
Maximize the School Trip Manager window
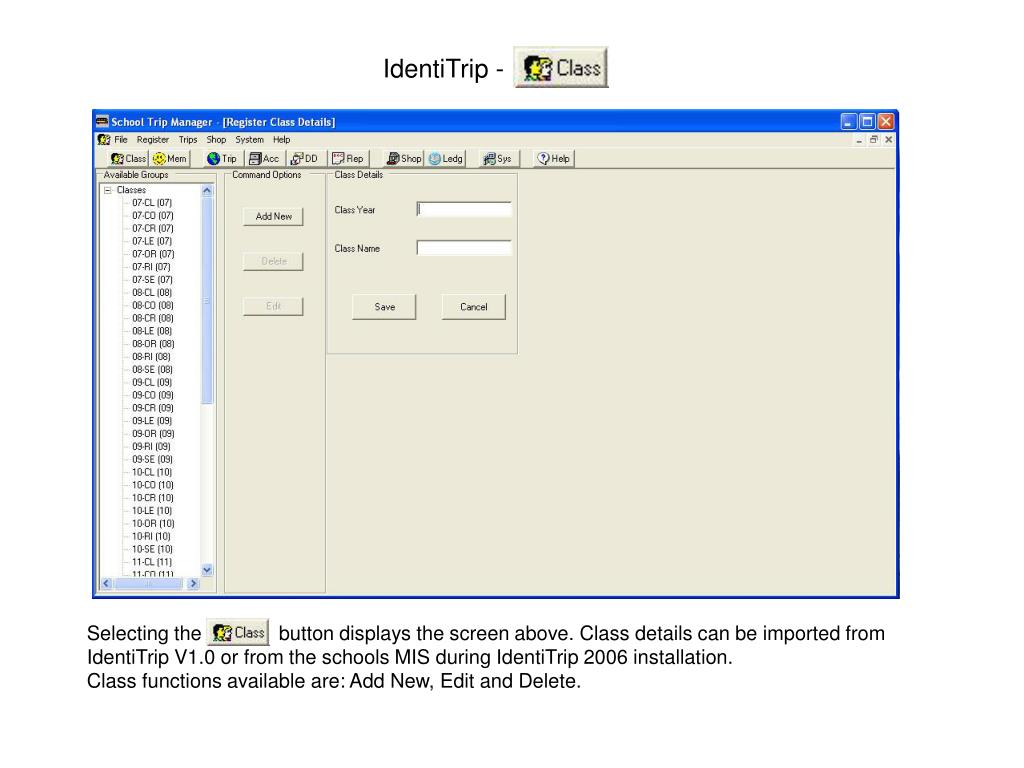pyautogui.click(x=867, y=121)
